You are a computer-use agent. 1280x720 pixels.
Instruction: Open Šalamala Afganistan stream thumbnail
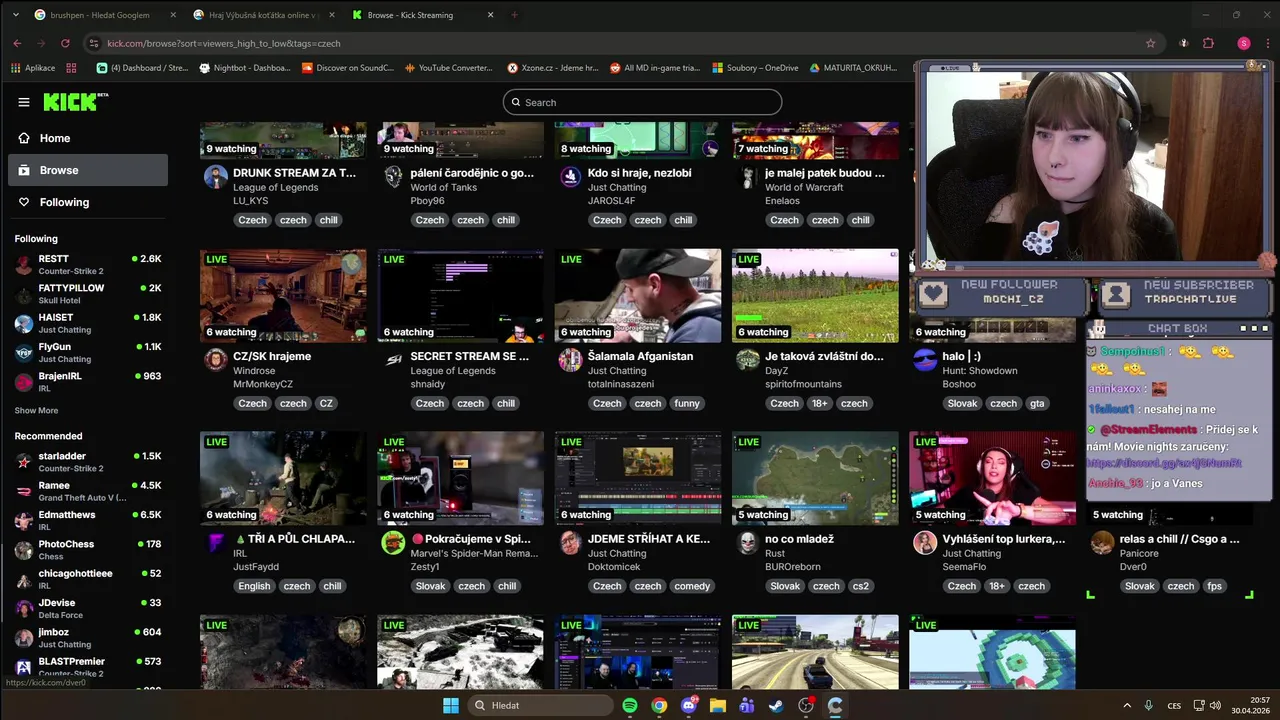pos(638,296)
